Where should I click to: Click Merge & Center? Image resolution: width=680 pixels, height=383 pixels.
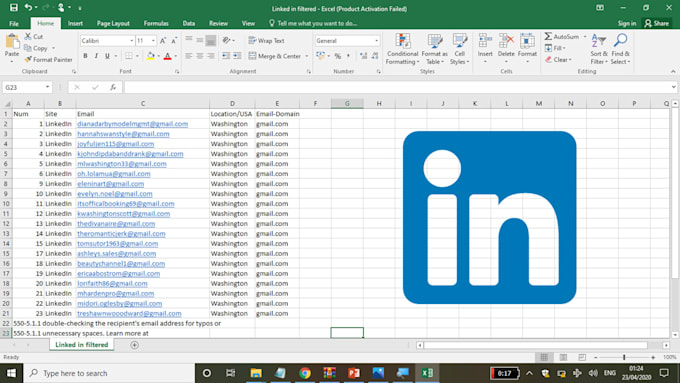[x=275, y=56]
